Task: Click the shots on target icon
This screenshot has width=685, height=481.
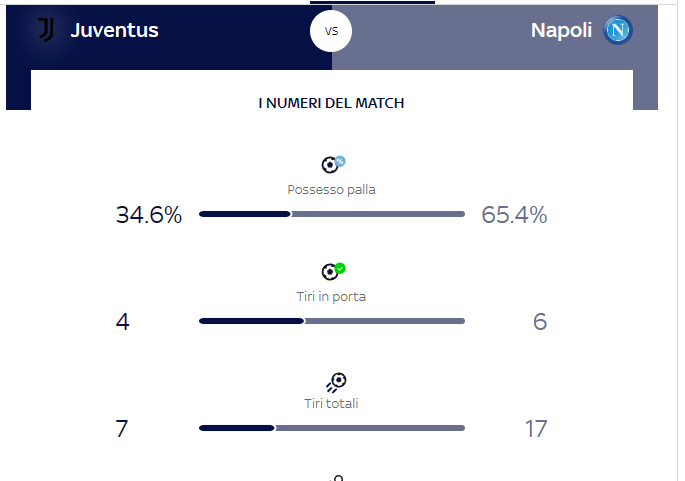Action: click(332, 271)
